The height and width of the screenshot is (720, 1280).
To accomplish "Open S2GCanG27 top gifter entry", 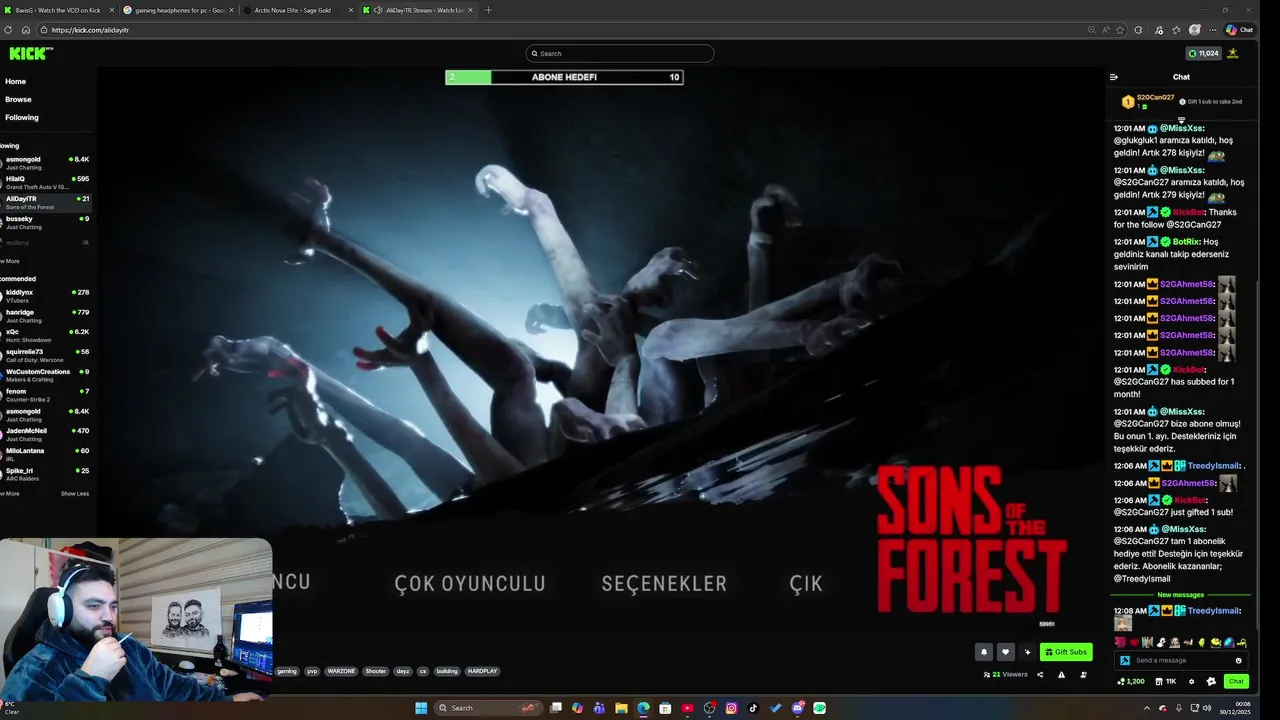I will tap(1149, 101).
